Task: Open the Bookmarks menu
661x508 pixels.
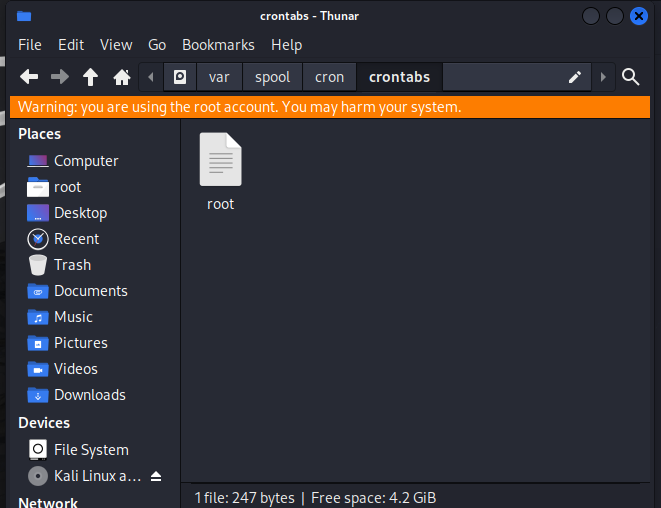Action: click(x=218, y=45)
